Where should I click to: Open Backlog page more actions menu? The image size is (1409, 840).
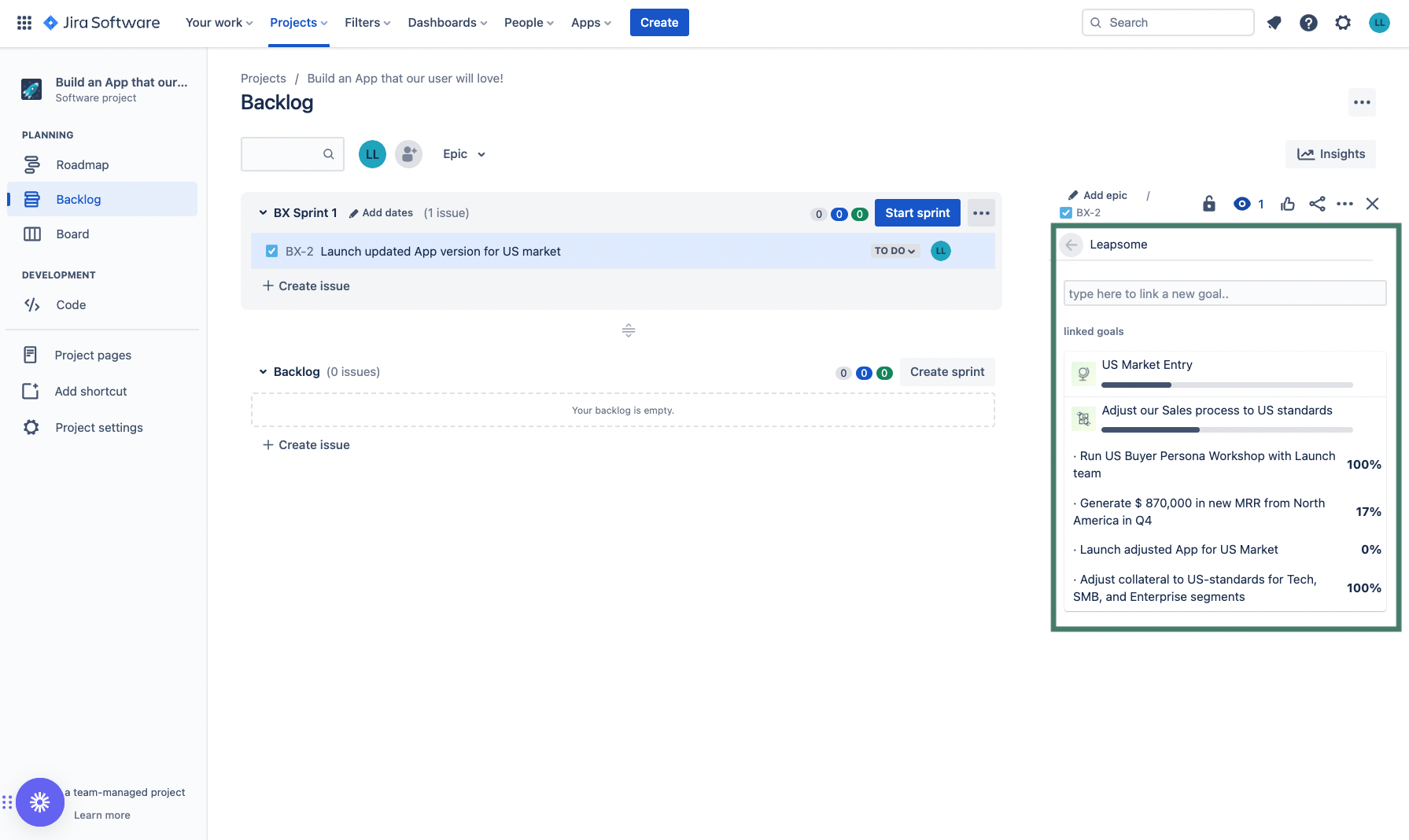1362,102
